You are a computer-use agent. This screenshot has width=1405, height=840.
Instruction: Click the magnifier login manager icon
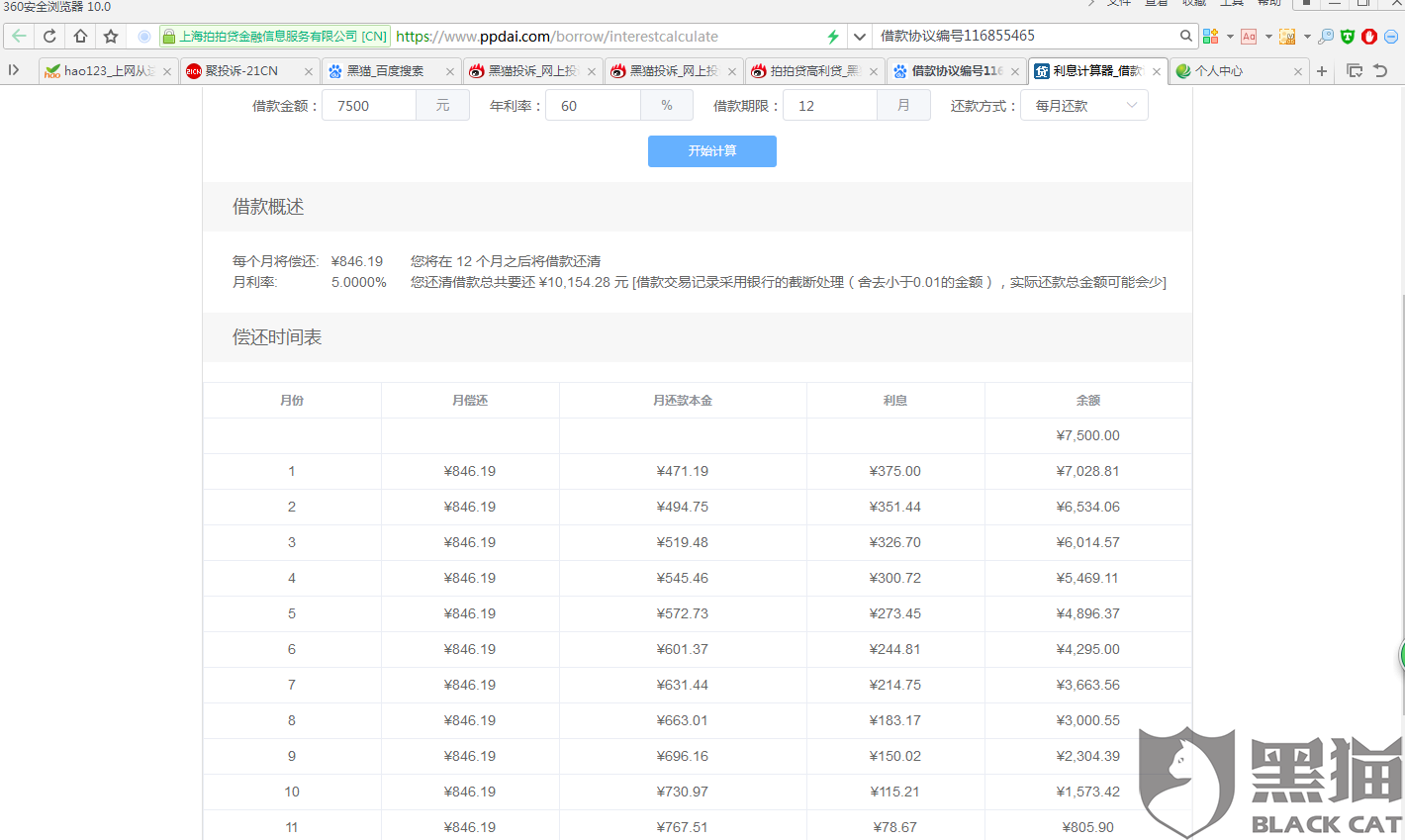pos(1326,36)
